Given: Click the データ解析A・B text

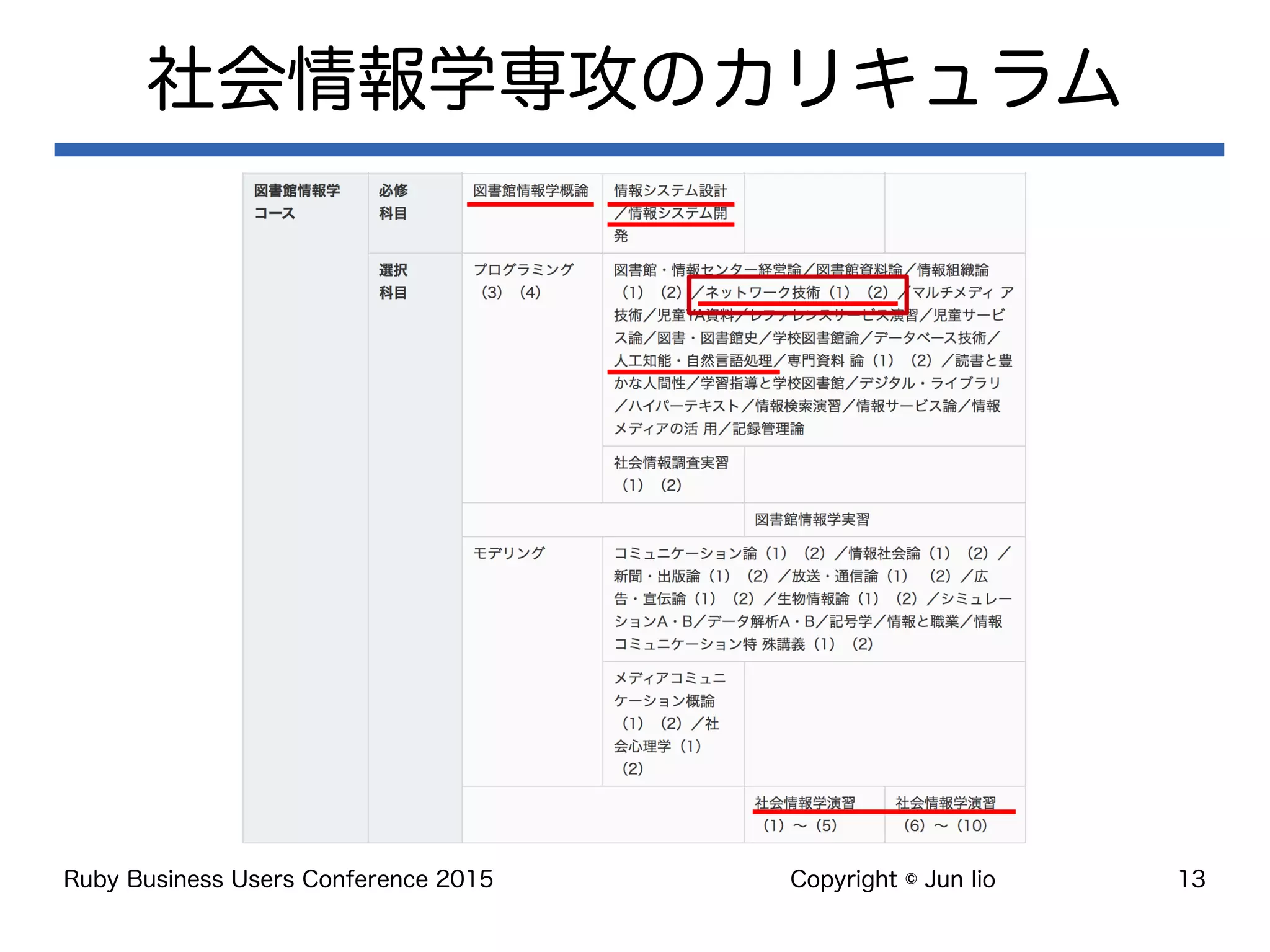Looking at the screenshot, I should tap(761, 621).
